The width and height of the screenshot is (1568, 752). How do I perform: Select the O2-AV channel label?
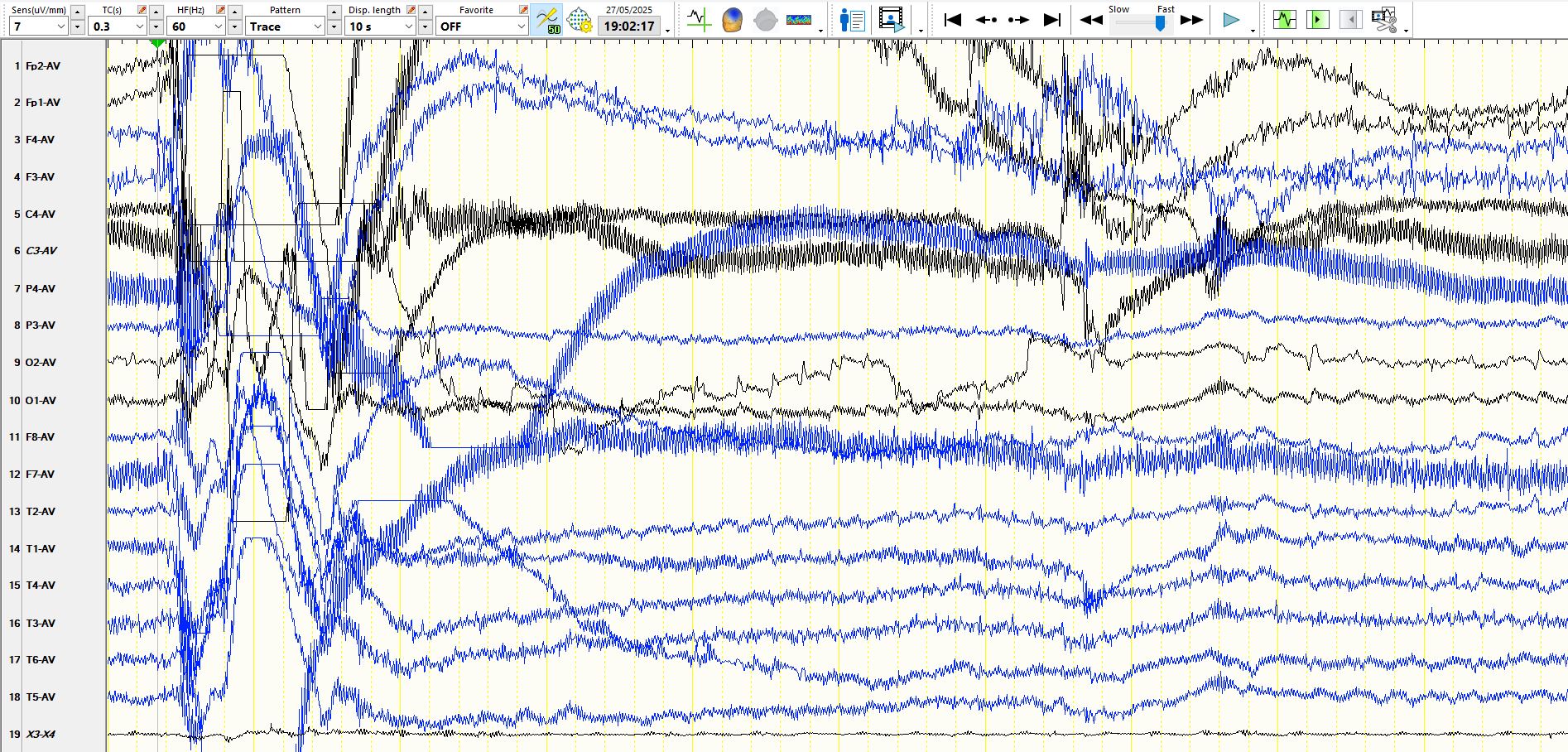[x=41, y=363]
